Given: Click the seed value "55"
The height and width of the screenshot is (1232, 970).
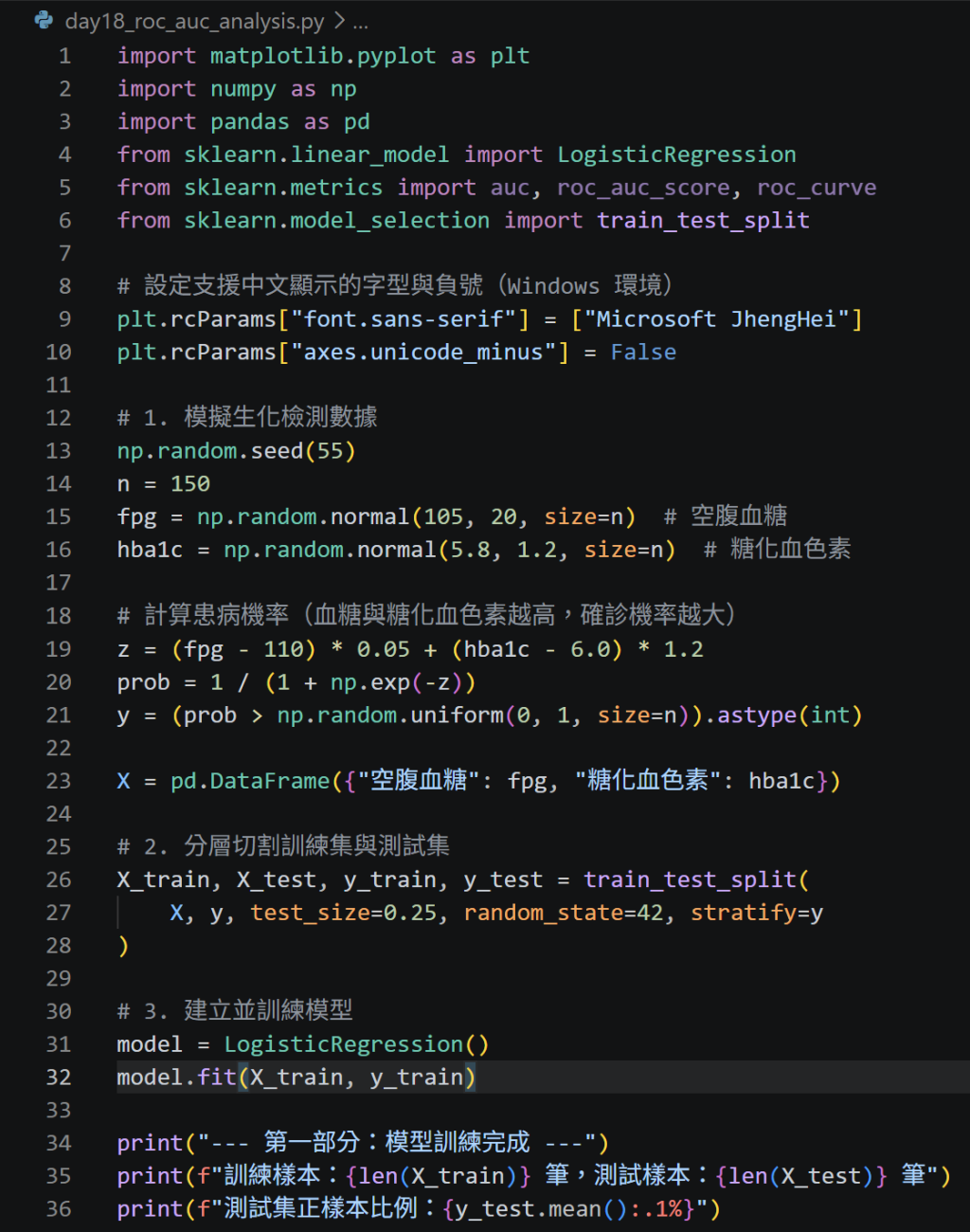Looking at the screenshot, I should pyautogui.click(x=330, y=451).
